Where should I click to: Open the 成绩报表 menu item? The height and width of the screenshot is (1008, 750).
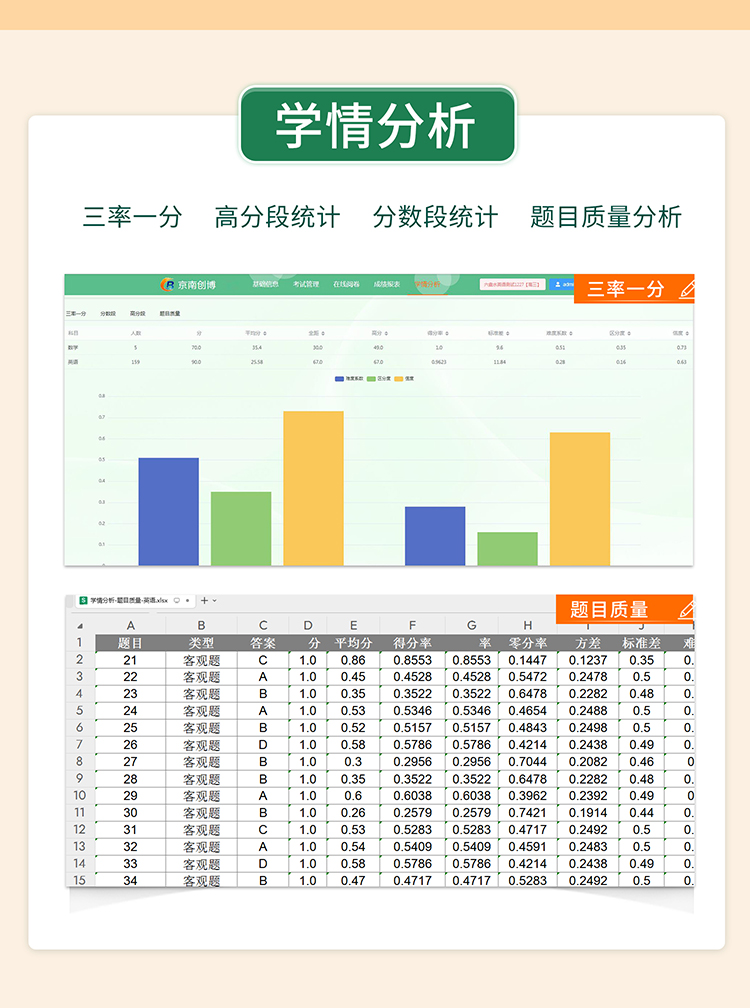[x=387, y=285]
